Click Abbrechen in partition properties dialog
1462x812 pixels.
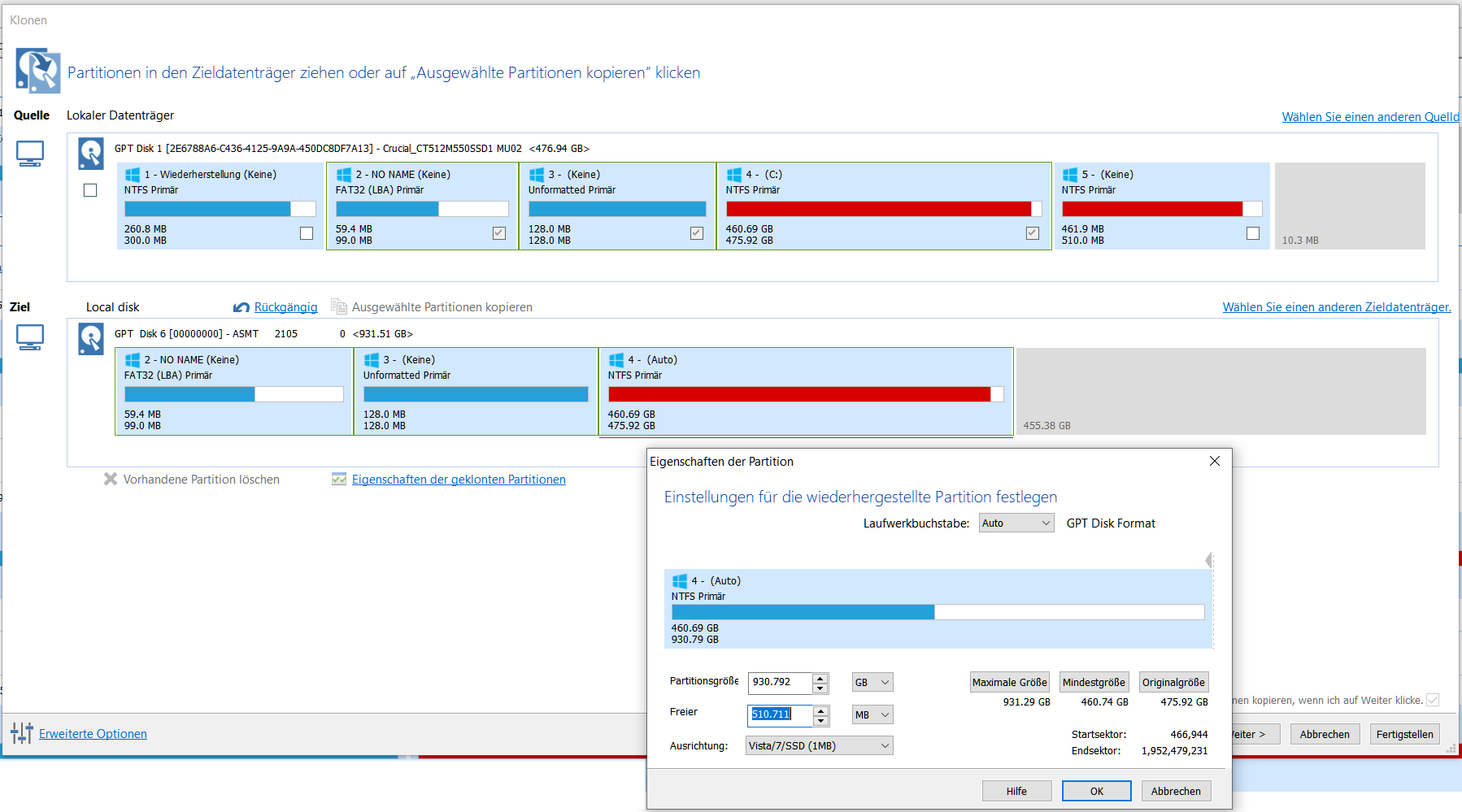point(1176,791)
